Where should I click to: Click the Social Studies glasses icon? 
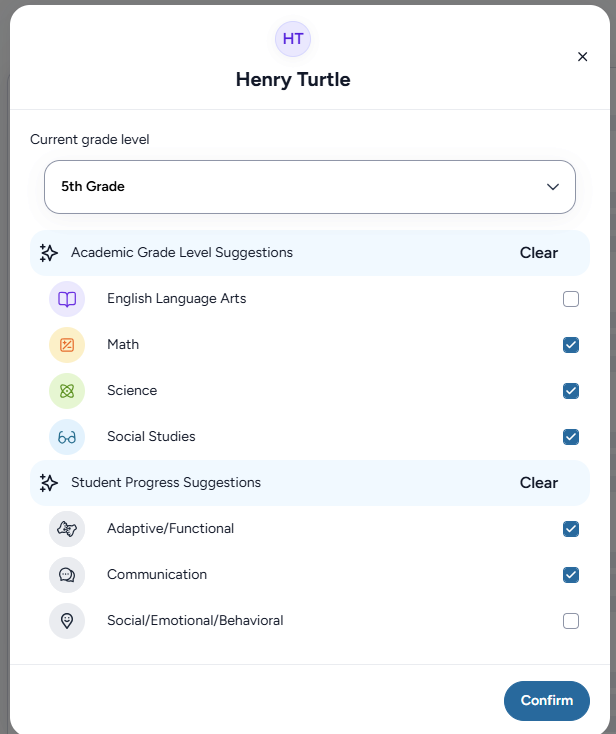pyautogui.click(x=67, y=437)
